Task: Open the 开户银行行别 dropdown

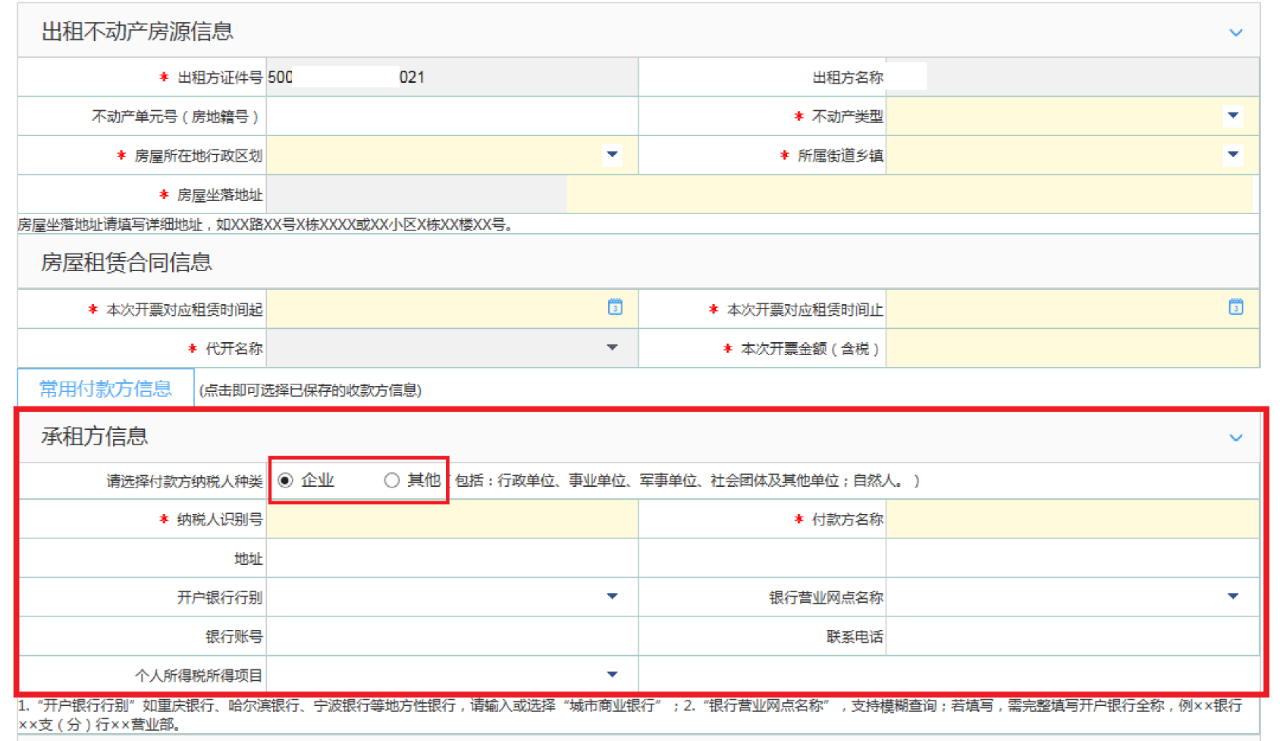Action: 611,596
